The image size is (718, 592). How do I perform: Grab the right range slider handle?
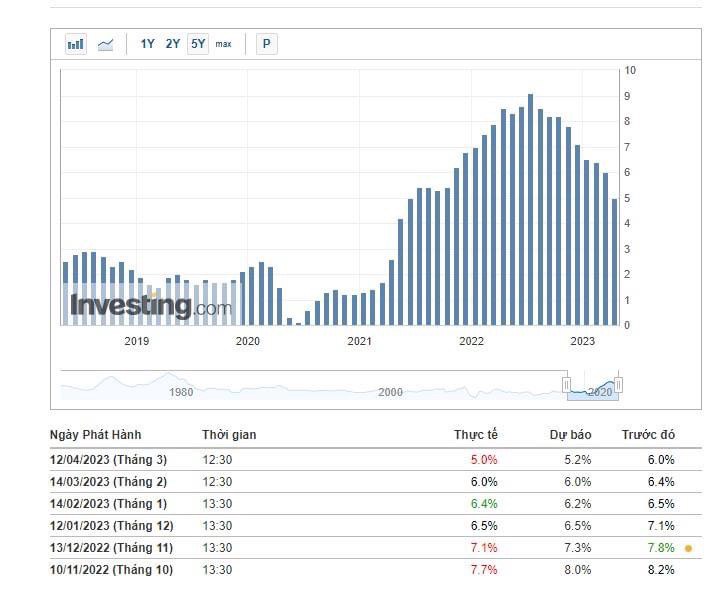(618, 385)
